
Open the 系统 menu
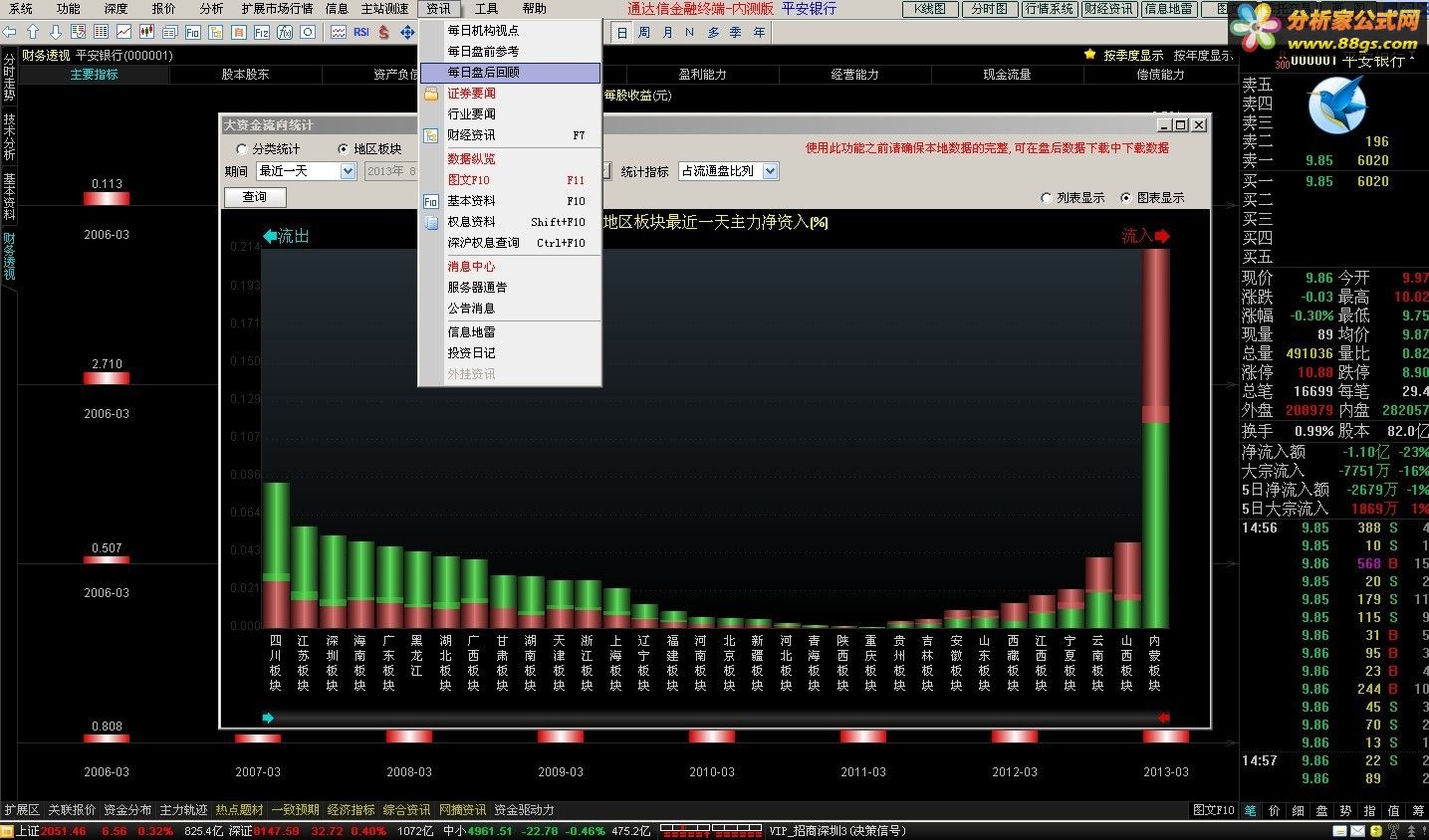[20, 8]
